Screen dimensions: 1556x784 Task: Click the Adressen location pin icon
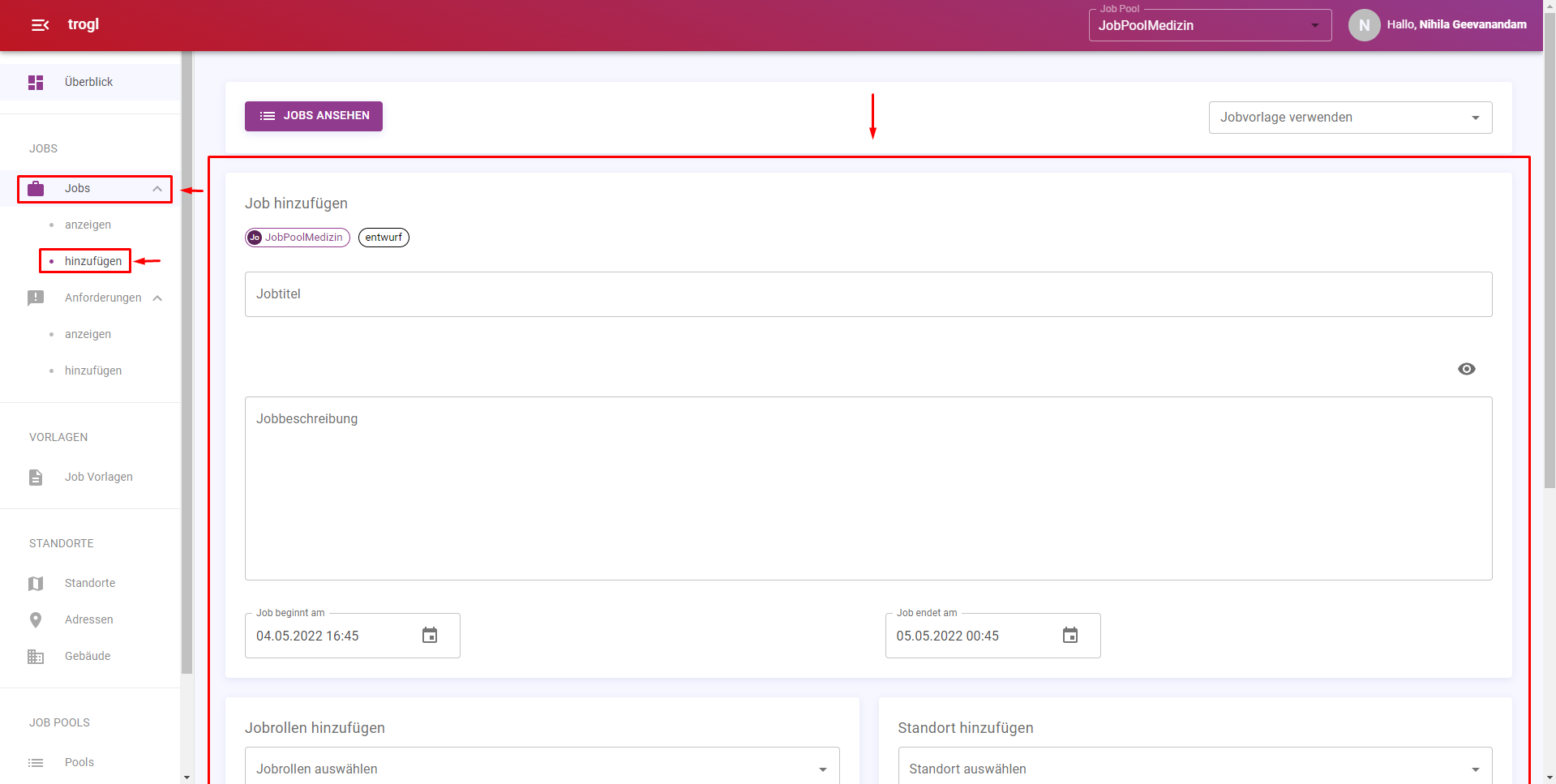click(x=36, y=620)
